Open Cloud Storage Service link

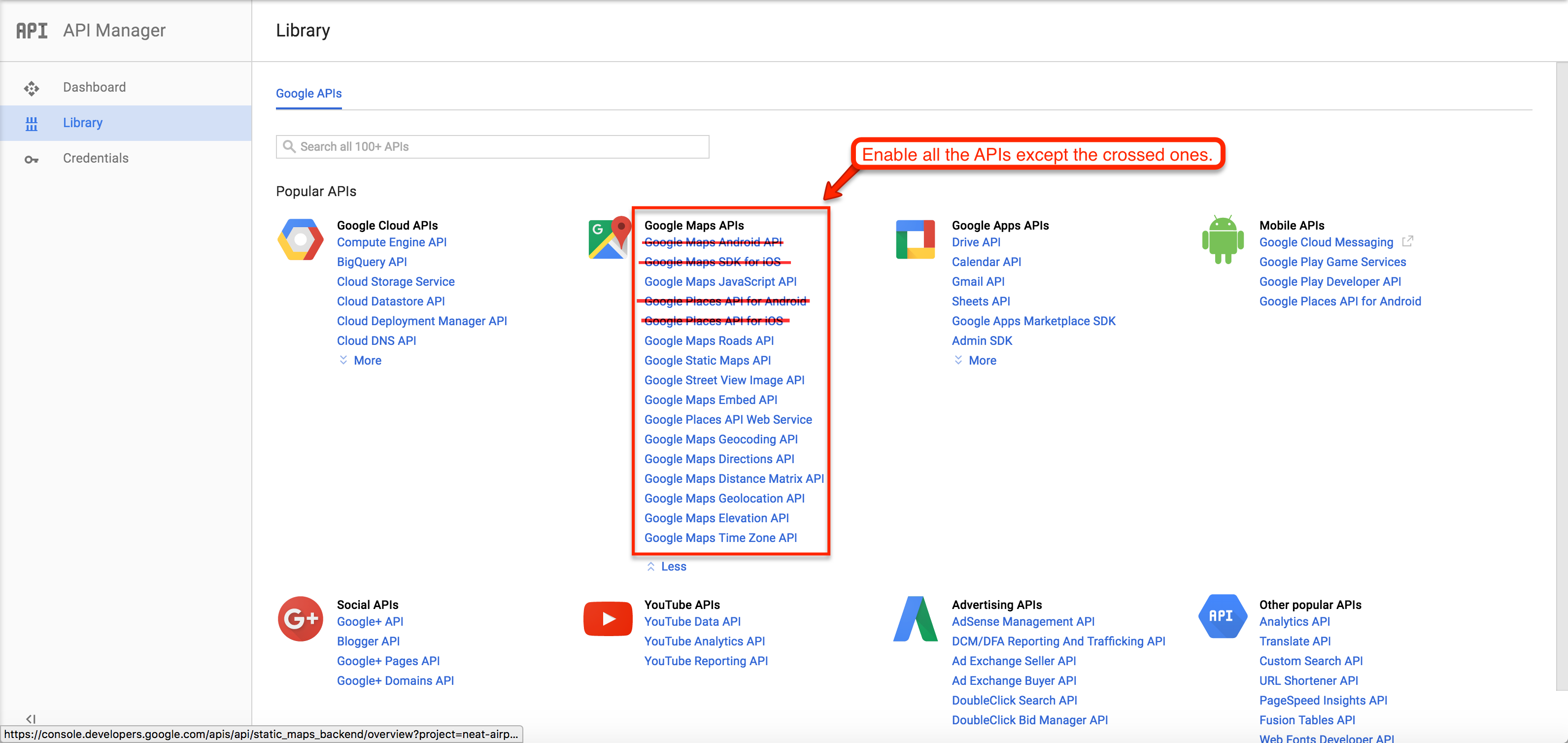tap(396, 282)
